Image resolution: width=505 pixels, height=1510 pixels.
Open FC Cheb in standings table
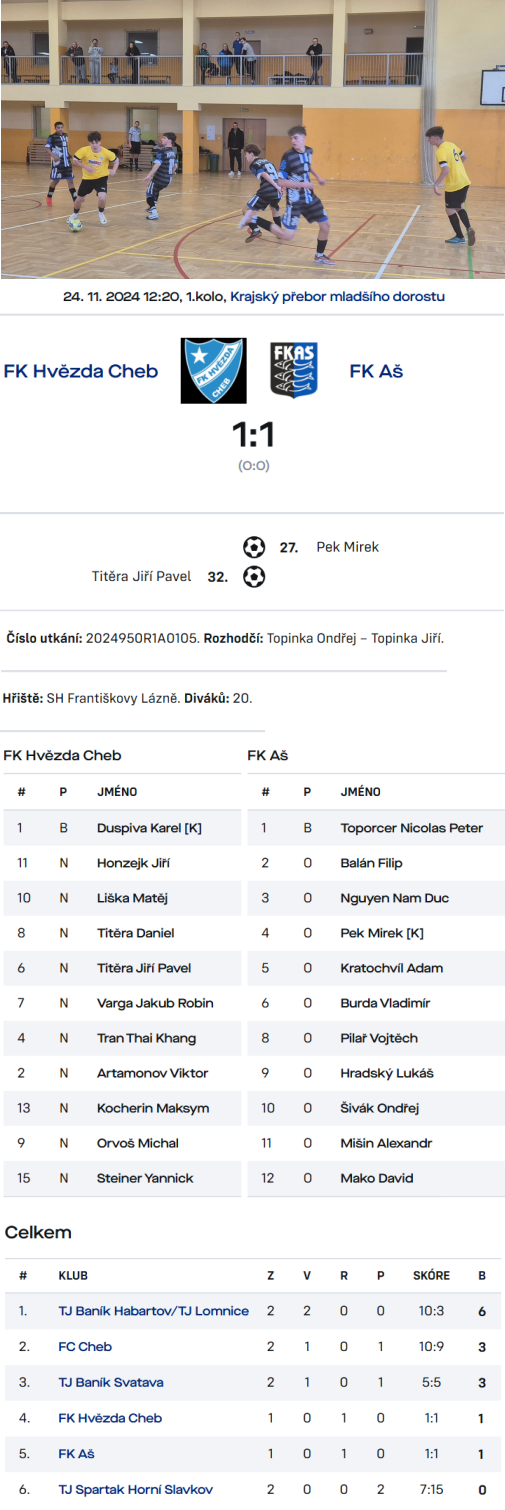85,1346
